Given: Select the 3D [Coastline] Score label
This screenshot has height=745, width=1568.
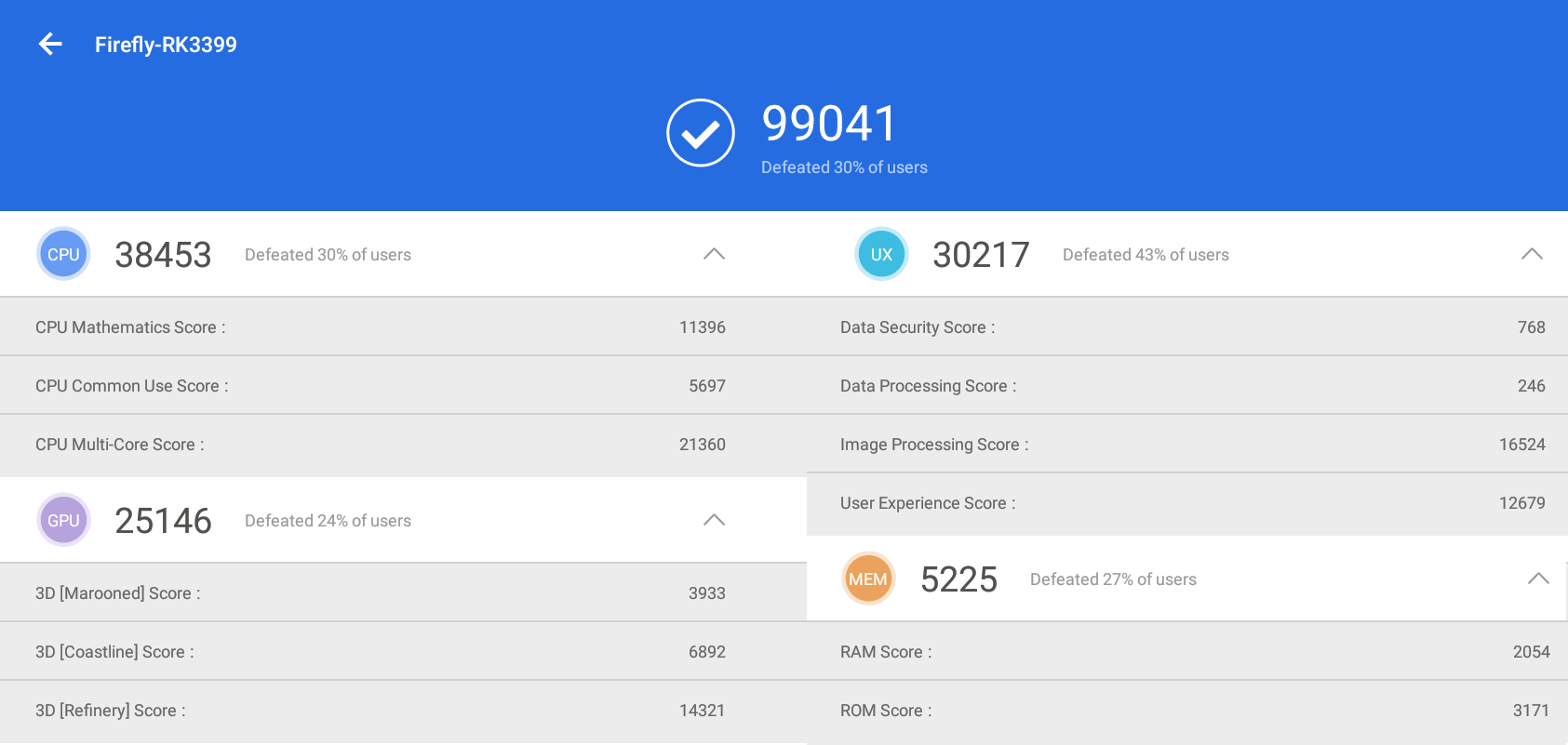Looking at the screenshot, I should pos(114,652).
